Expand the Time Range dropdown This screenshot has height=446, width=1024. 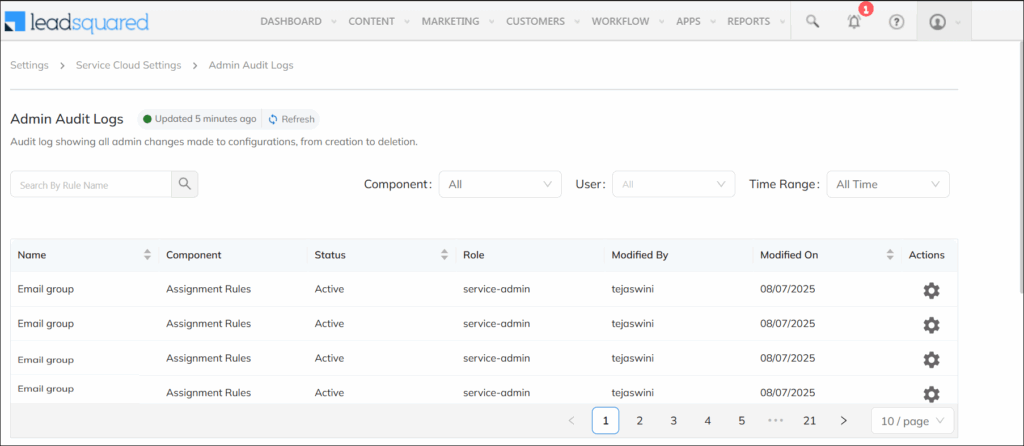(888, 184)
